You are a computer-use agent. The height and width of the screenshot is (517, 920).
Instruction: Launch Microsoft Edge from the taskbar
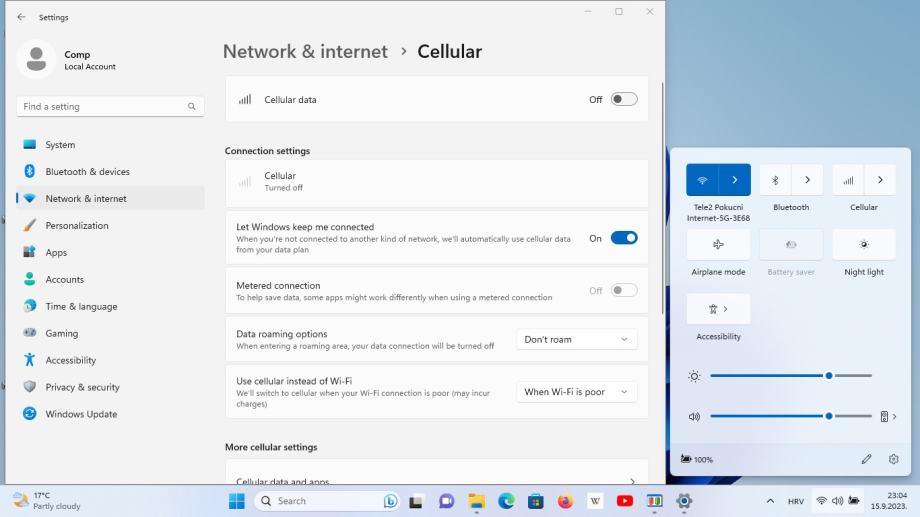click(506, 501)
